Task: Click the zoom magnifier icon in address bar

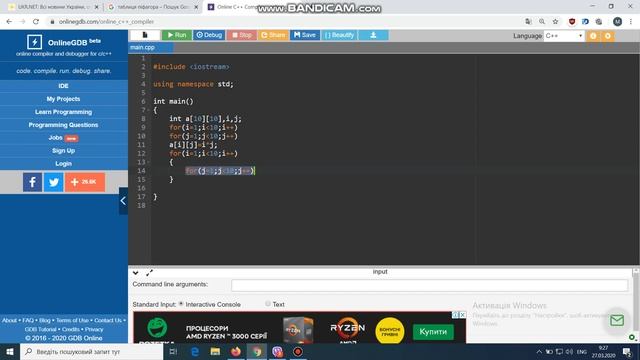Action: point(542,22)
